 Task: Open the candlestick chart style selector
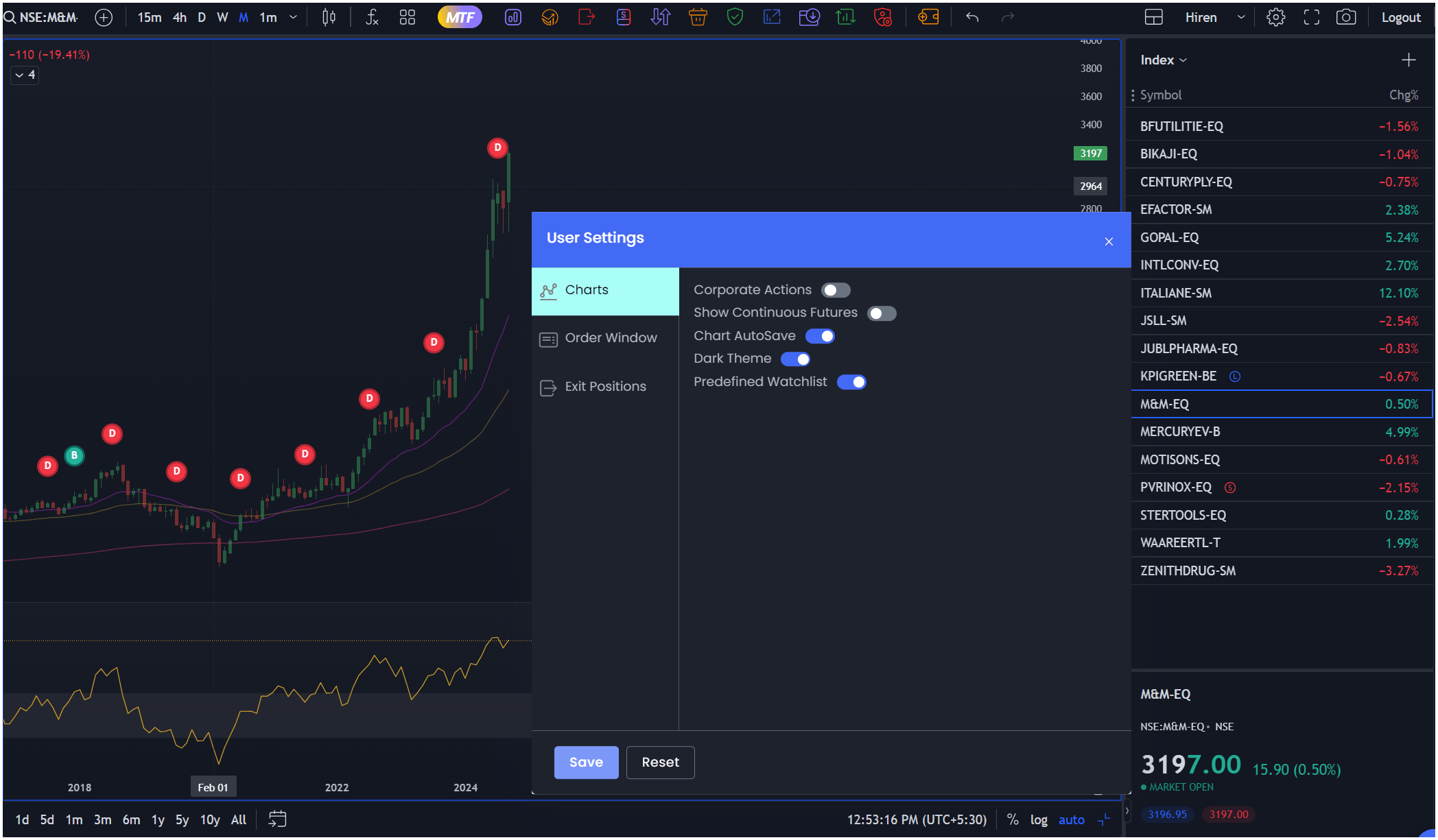pos(329,17)
